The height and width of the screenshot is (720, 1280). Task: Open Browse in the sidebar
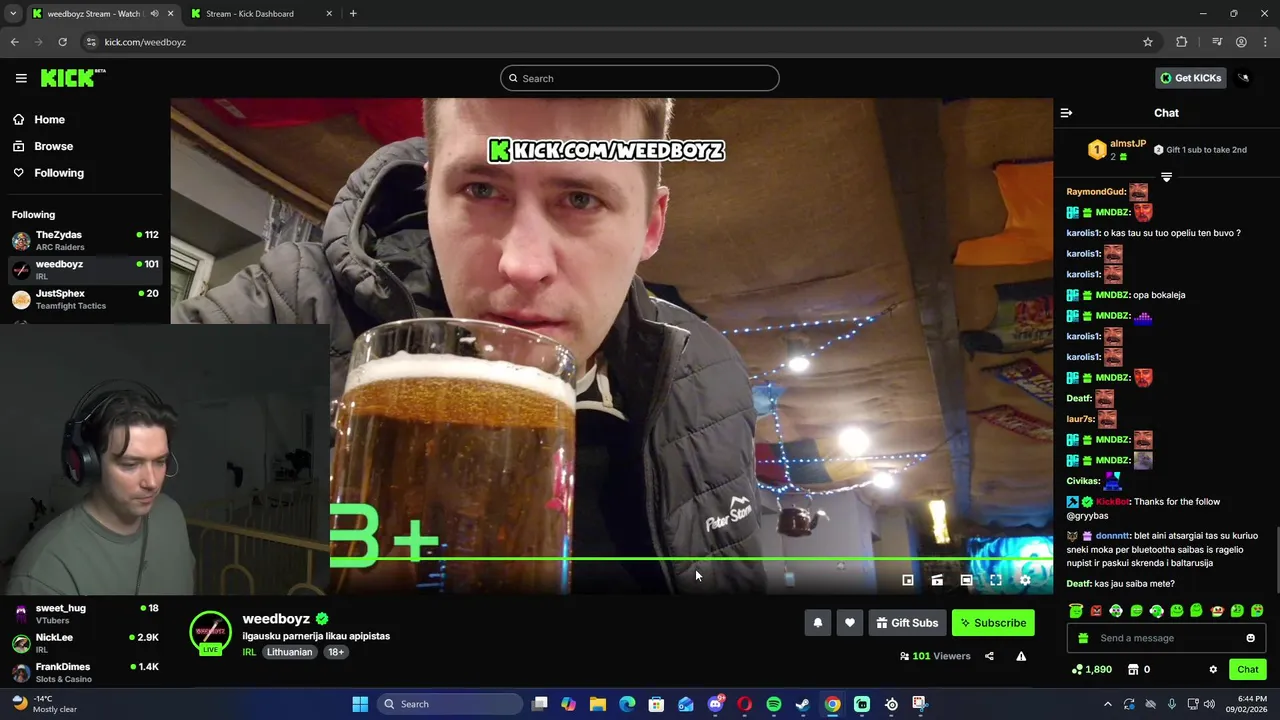53,146
